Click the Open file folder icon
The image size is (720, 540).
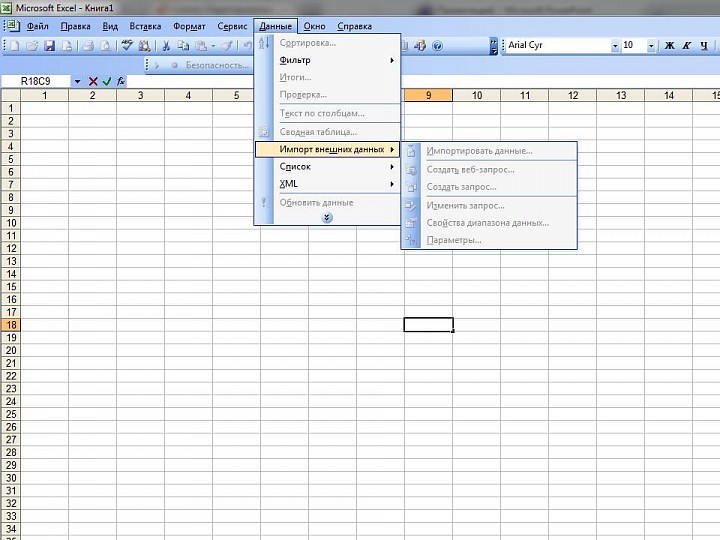(32, 45)
